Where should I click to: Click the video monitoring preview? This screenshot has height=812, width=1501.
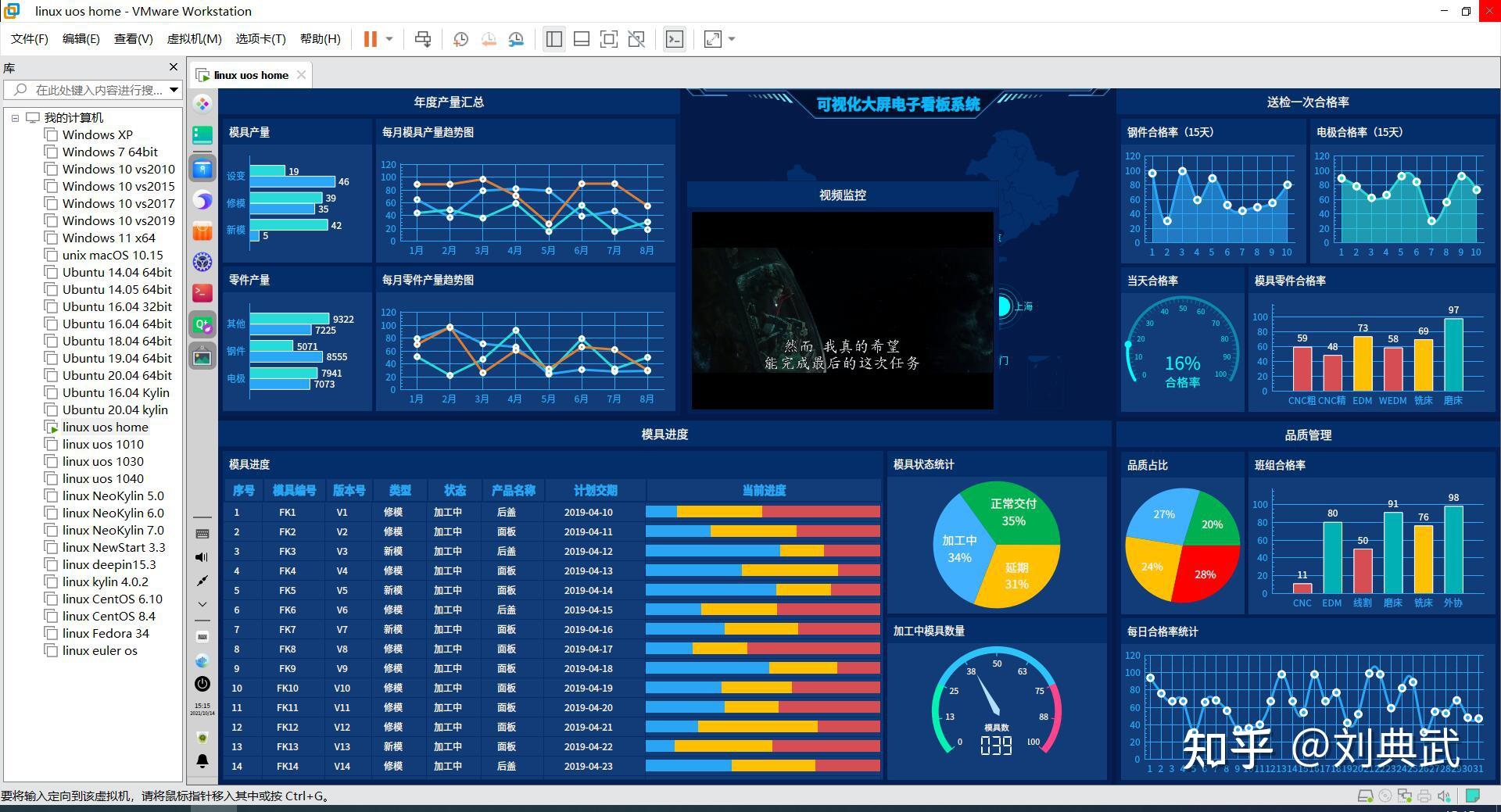843,310
